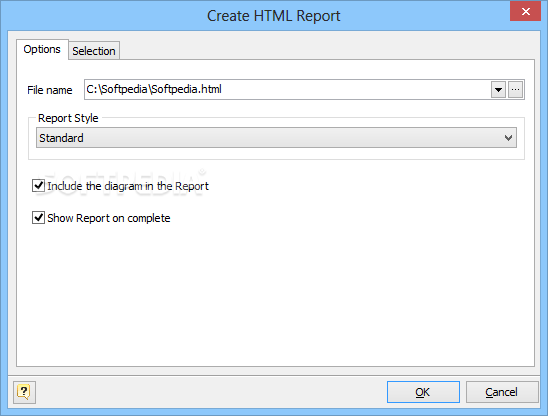
Task: Switch to the Selection tab
Action: [94, 51]
